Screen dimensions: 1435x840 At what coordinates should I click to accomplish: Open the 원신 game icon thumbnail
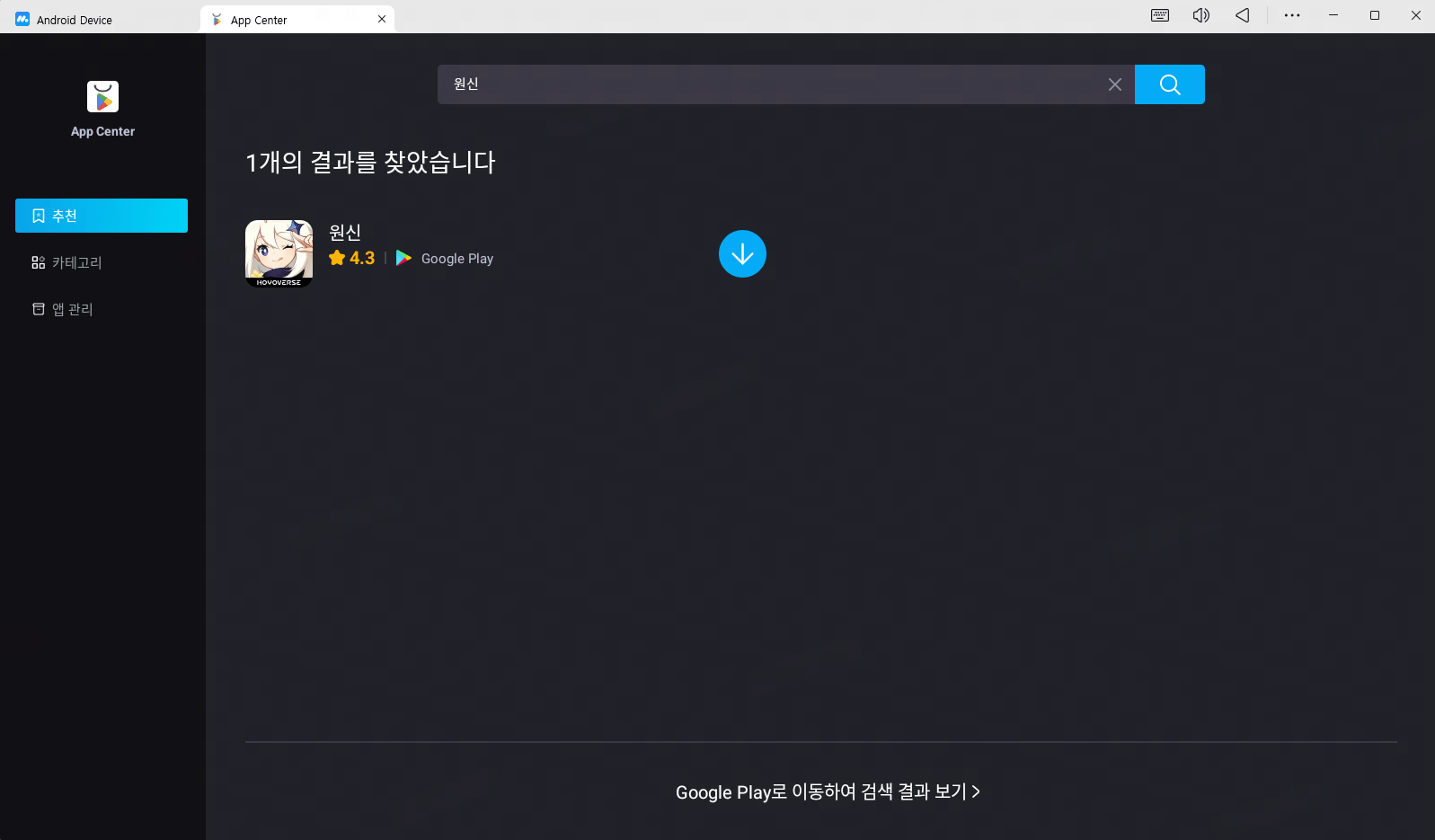coord(279,253)
